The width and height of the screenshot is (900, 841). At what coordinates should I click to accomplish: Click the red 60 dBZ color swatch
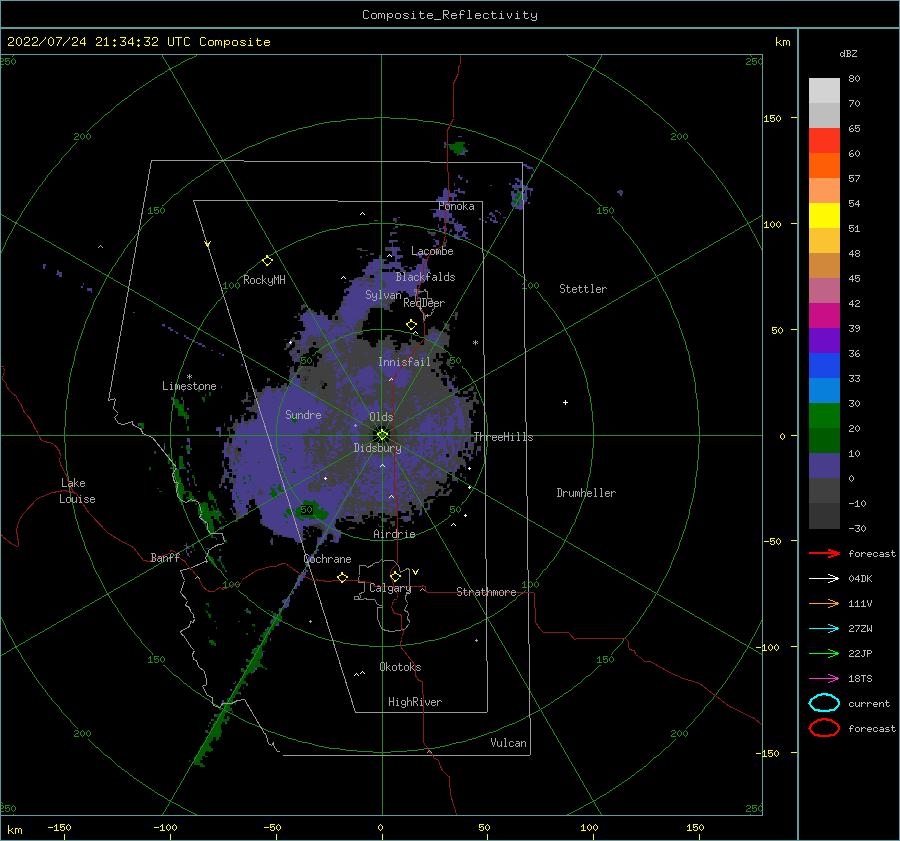[x=824, y=141]
